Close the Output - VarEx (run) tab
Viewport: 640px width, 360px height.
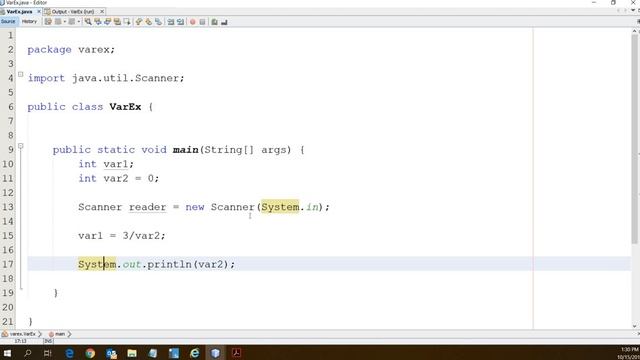tap(102, 11)
